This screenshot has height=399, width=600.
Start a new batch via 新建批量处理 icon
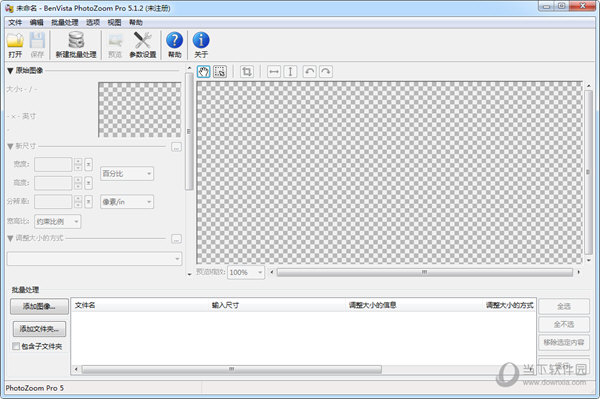click(76, 45)
